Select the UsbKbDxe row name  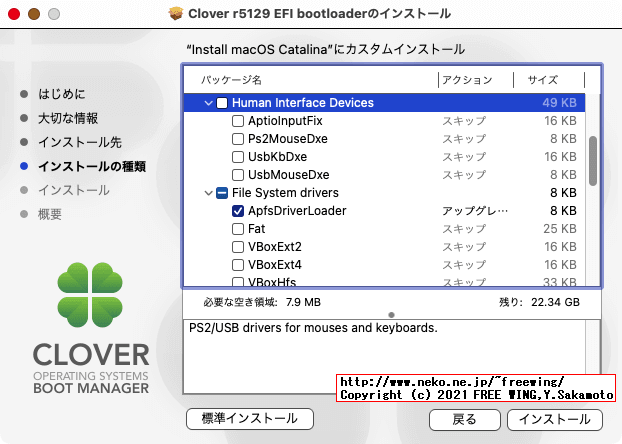[278, 157]
